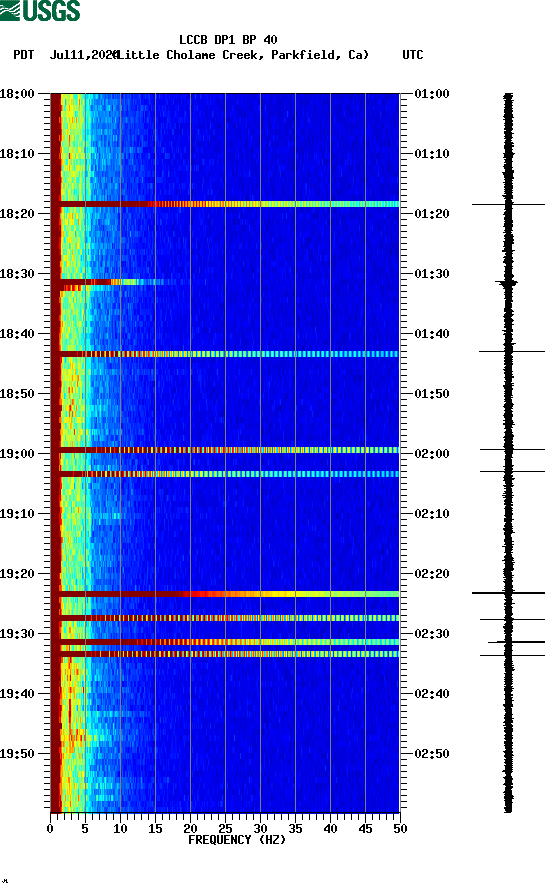
Task: Click the broadband event band near 18:18
Action: 225,204
